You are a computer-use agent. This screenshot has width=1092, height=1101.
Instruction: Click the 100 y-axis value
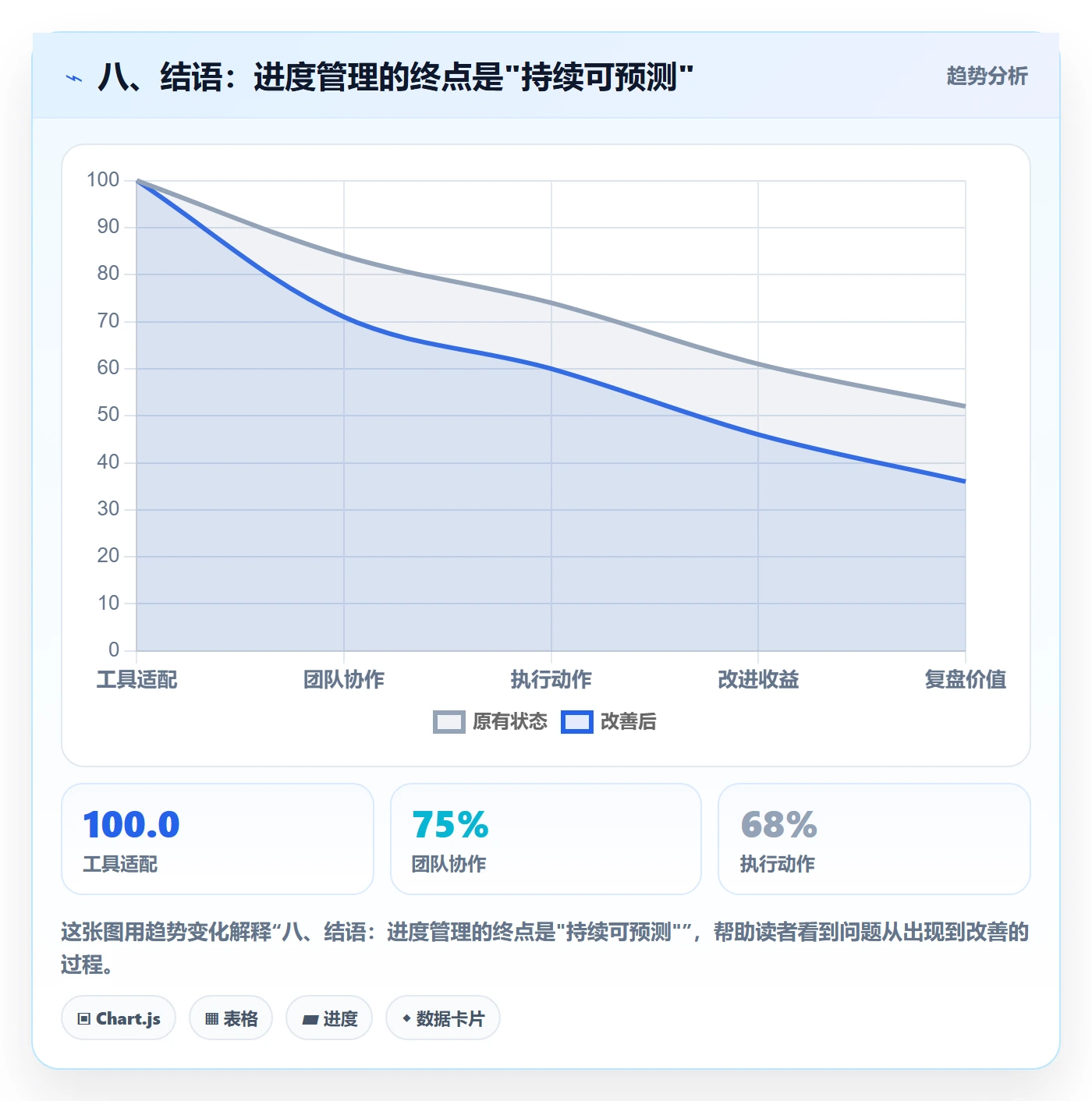point(103,180)
